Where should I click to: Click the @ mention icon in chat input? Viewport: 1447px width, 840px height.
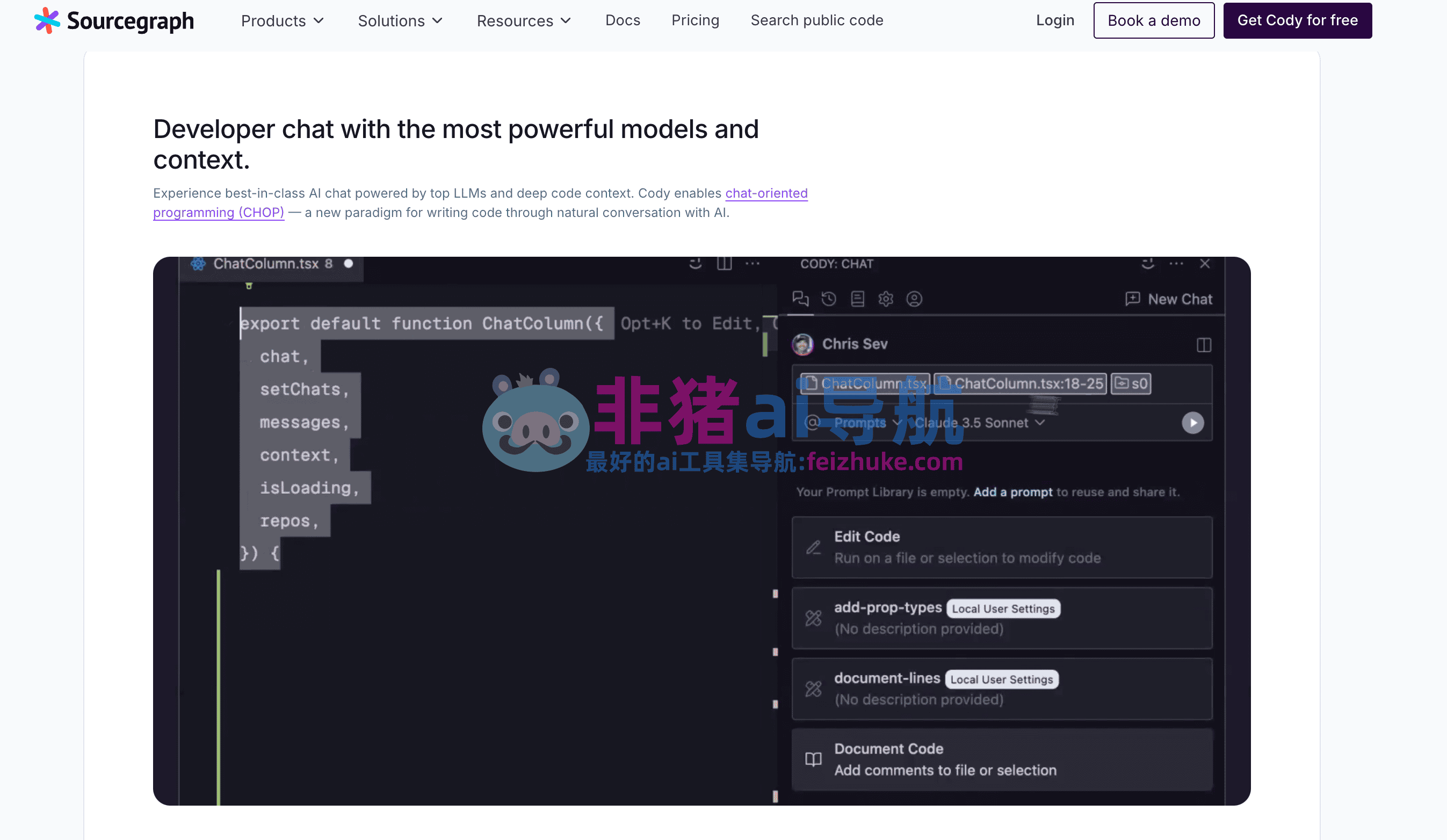tap(812, 423)
